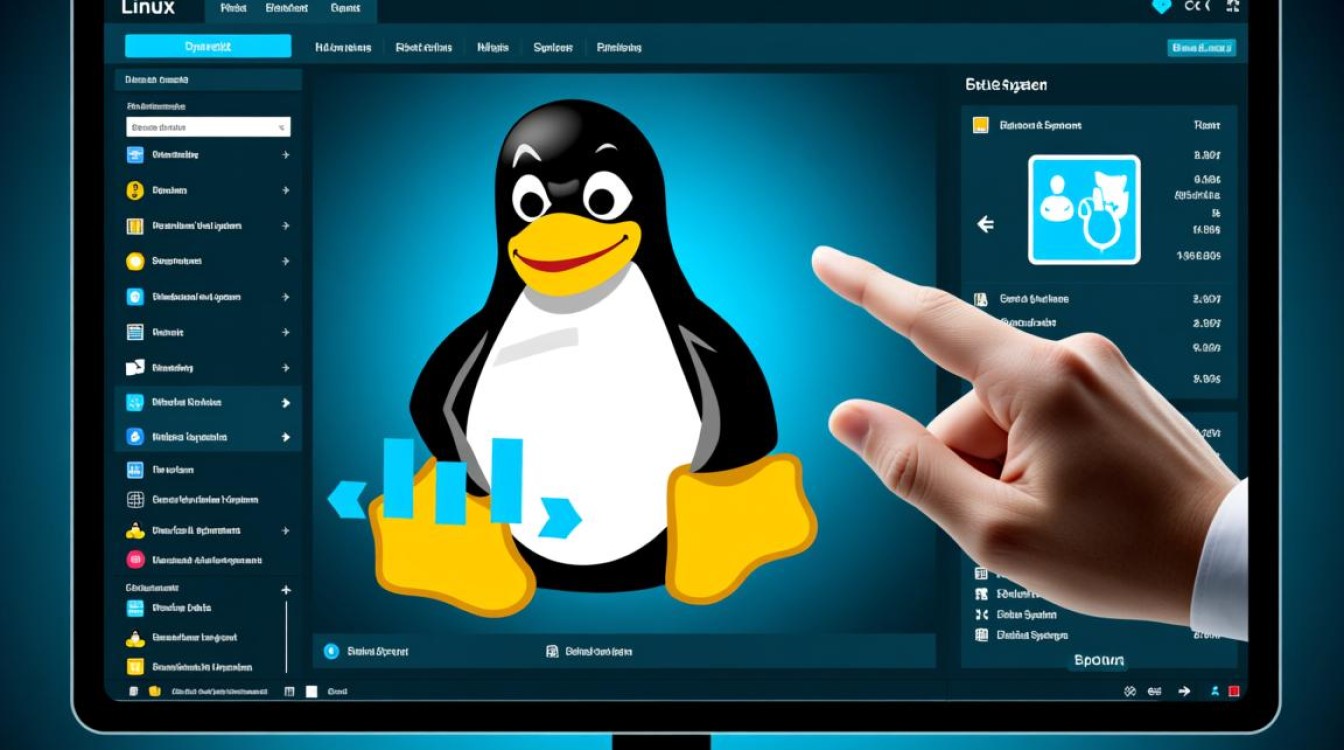Open the orange folder icon in the sidebar
Screen dimensions: 1344x750
(134, 224)
